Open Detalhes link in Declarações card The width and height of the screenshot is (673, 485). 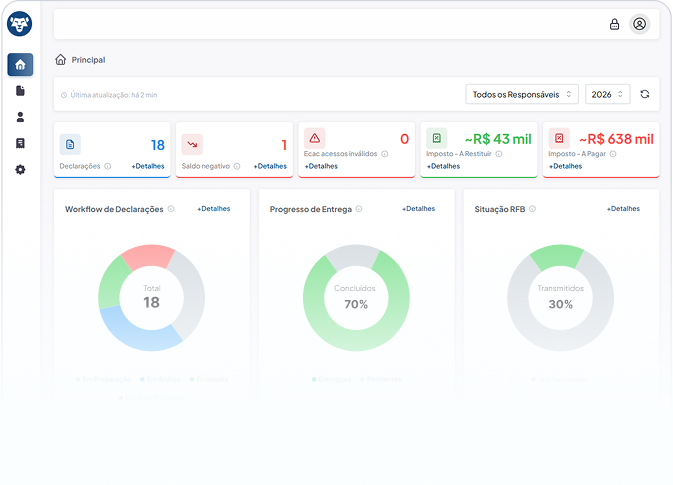(x=148, y=166)
